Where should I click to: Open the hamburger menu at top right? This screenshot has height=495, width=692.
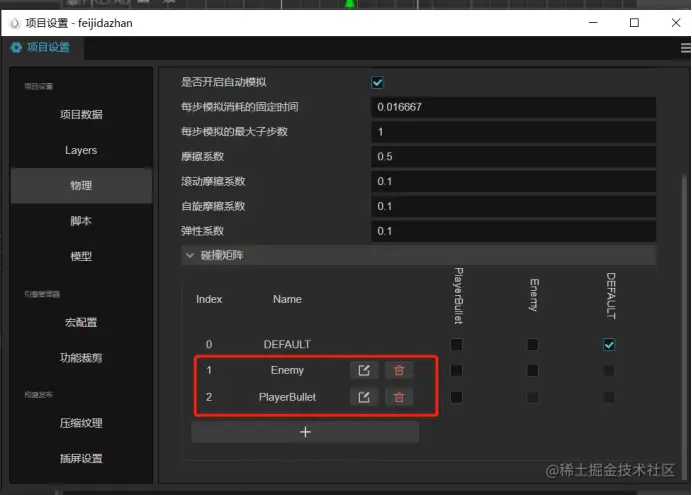click(685, 48)
